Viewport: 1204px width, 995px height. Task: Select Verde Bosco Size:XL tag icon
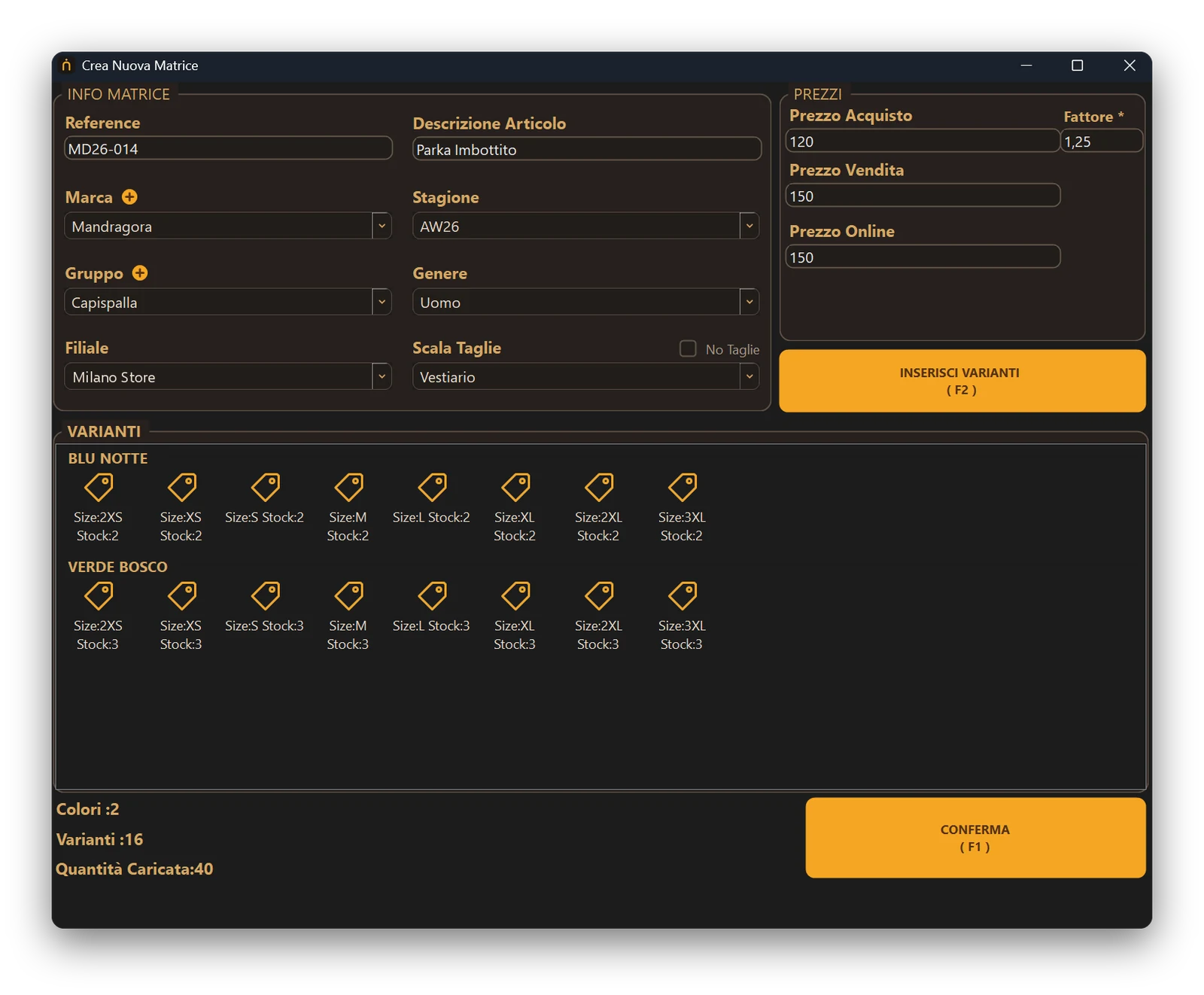516,595
